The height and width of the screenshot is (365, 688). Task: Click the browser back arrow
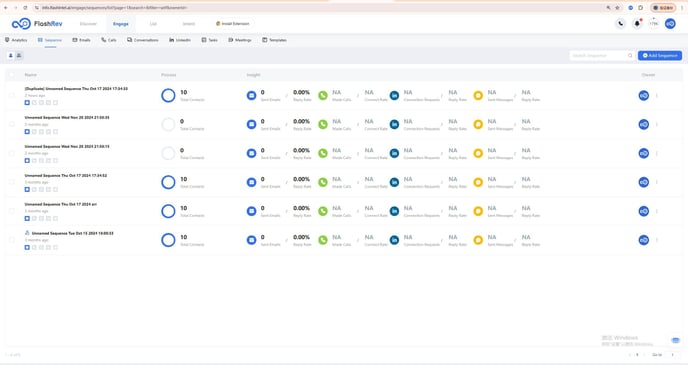coord(6,8)
